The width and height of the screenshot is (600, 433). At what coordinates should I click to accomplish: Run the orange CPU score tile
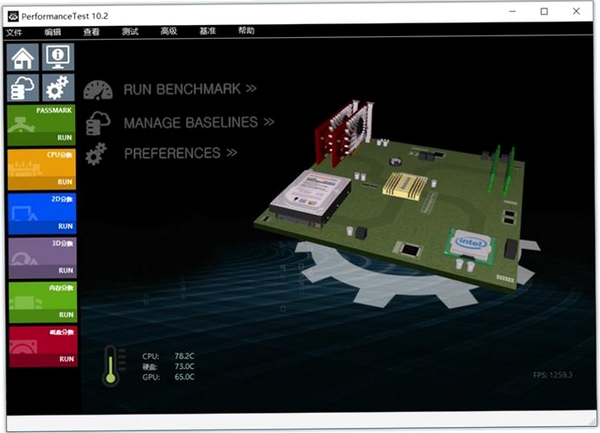(41, 169)
